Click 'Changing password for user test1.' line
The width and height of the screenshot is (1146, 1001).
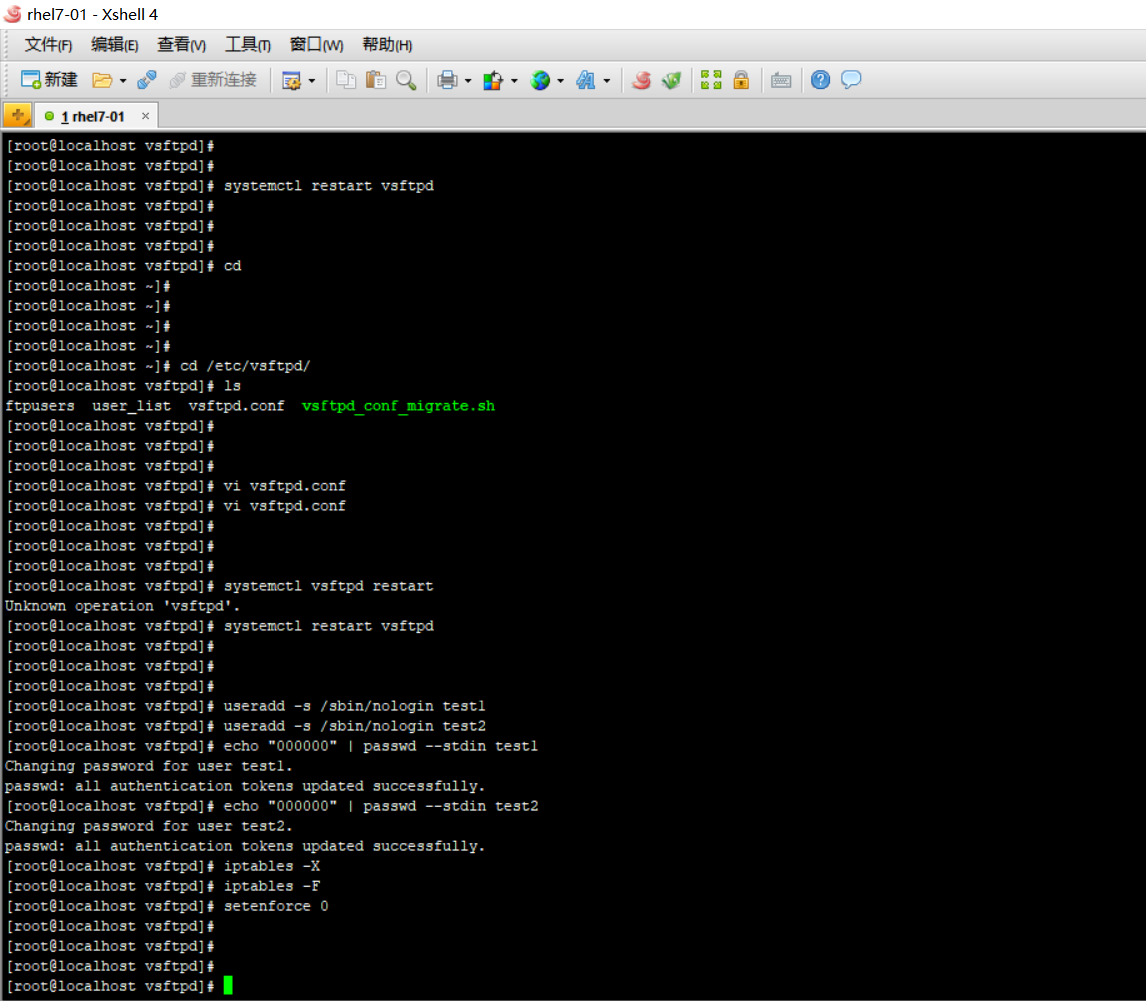click(148, 766)
